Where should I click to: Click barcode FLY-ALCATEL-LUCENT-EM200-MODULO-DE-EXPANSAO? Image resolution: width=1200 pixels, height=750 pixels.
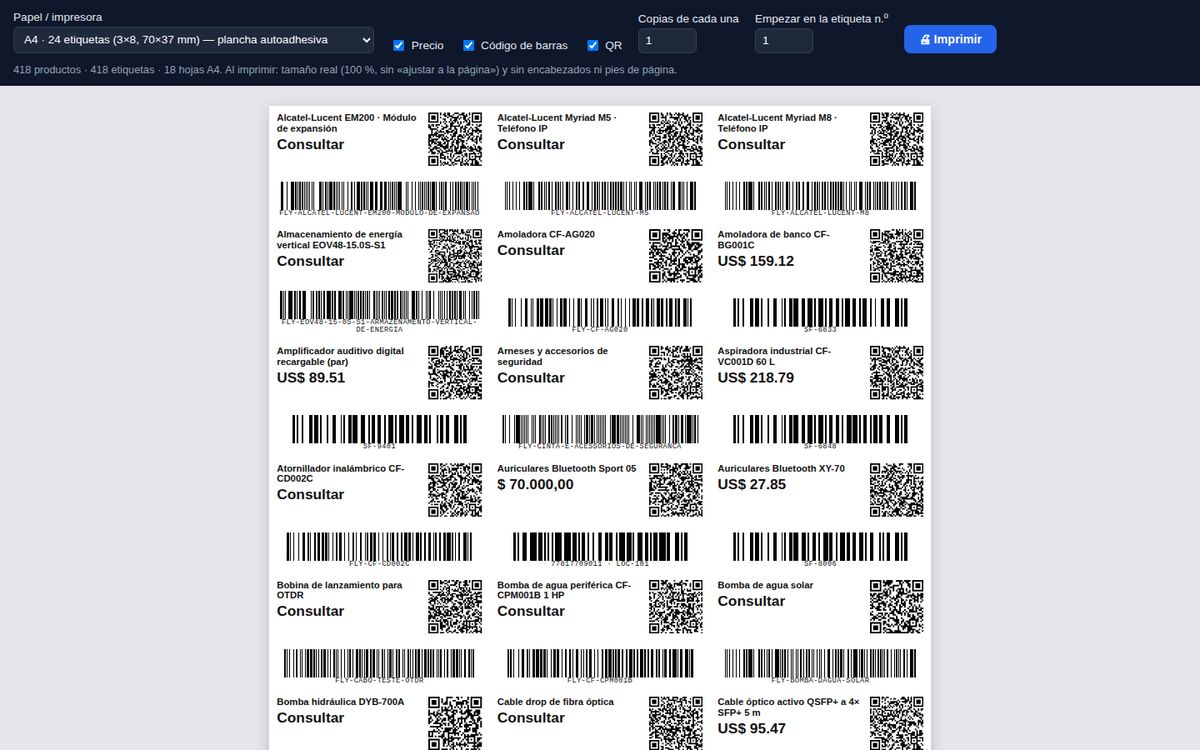click(x=380, y=198)
